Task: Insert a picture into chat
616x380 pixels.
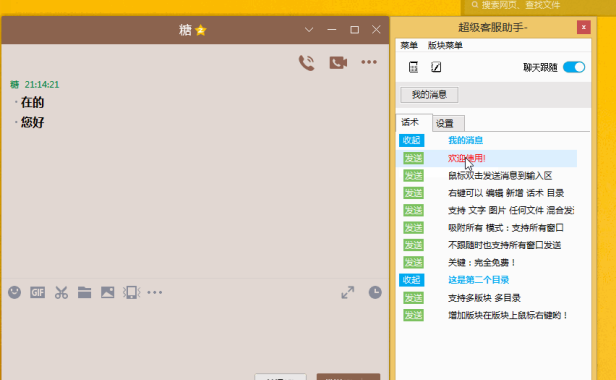Action: tap(108, 292)
